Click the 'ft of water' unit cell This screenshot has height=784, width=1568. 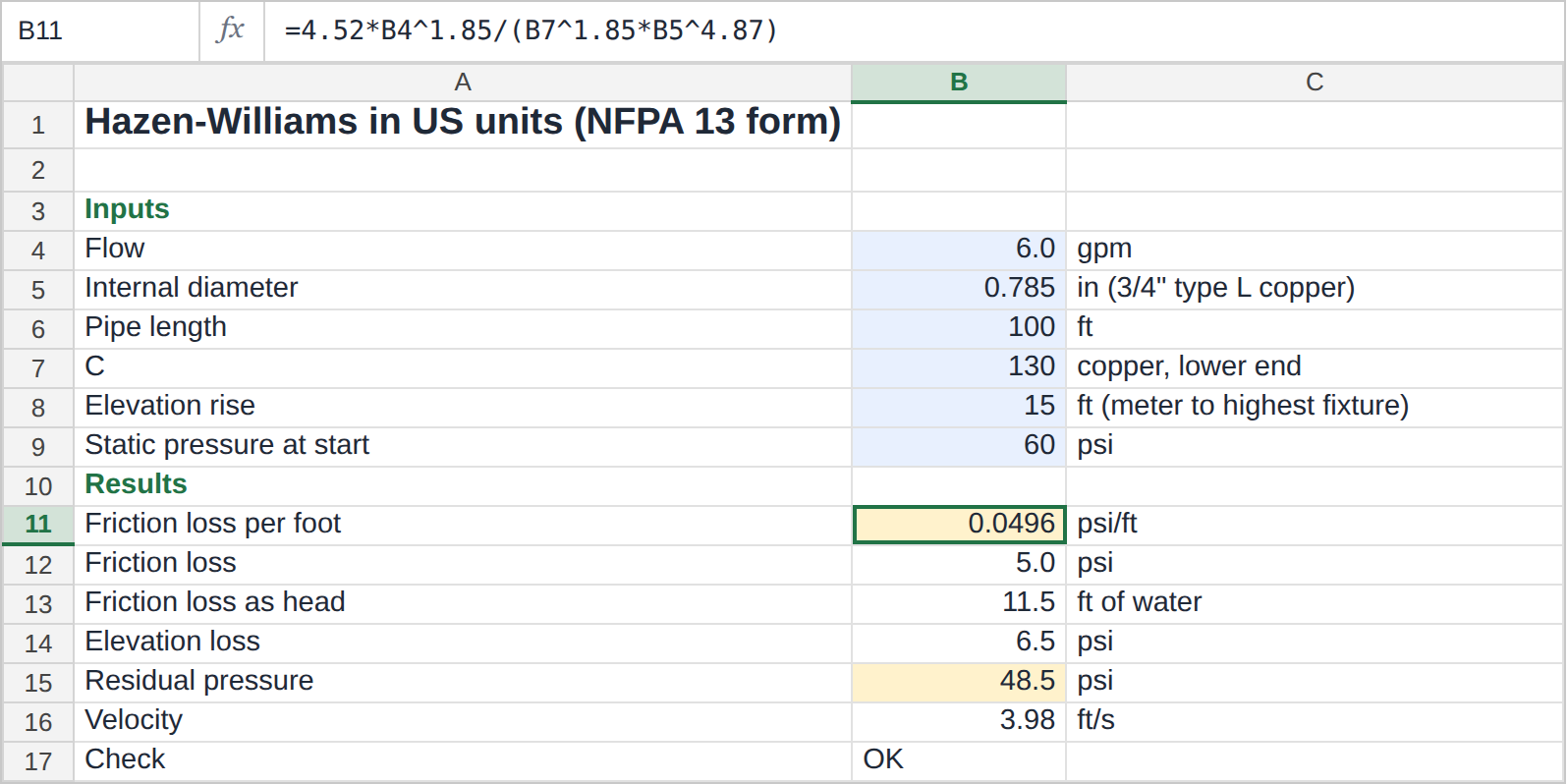pos(1315,604)
